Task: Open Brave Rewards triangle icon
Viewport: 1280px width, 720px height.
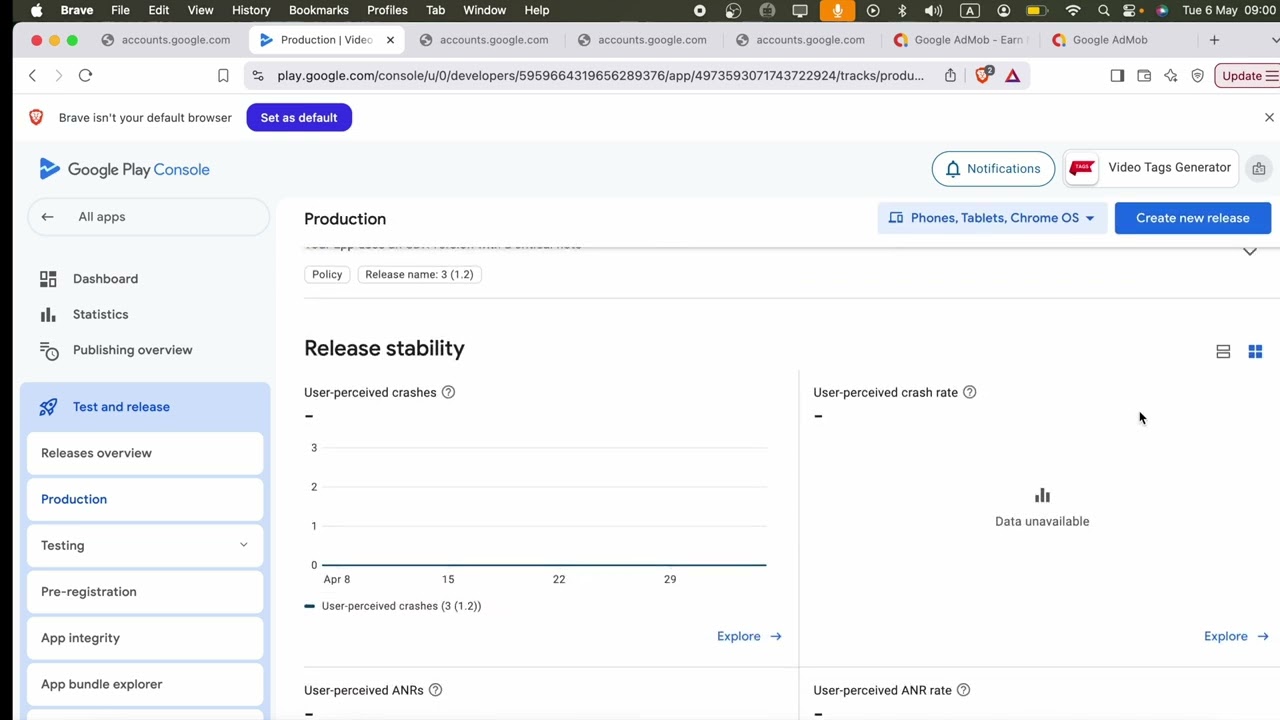Action: coord(1013,75)
